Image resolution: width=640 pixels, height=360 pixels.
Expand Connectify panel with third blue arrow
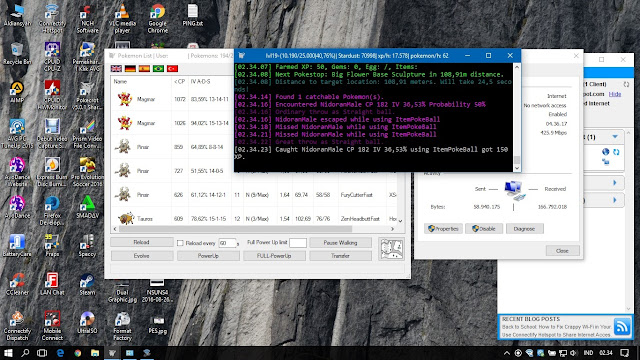(x=615, y=200)
